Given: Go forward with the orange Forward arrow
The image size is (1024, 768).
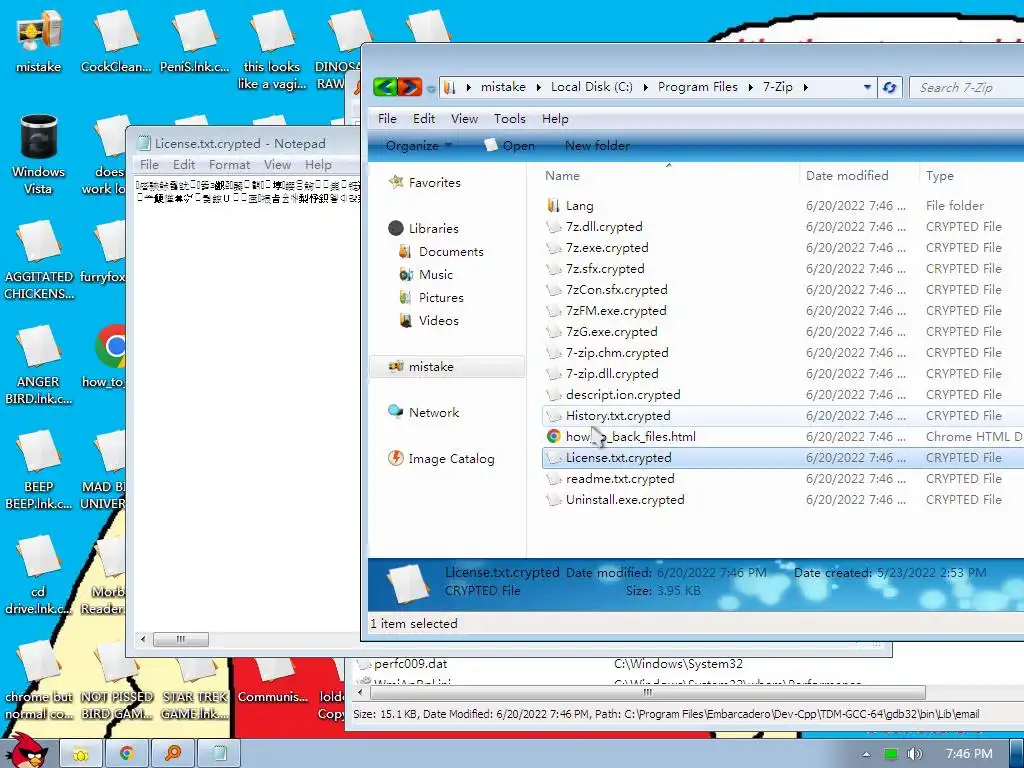Looking at the screenshot, I should (410, 87).
